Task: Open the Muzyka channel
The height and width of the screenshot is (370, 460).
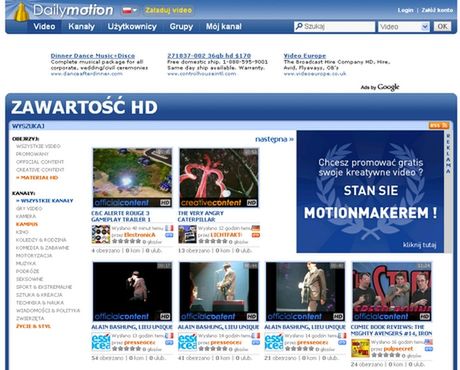Action: click(26, 263)
